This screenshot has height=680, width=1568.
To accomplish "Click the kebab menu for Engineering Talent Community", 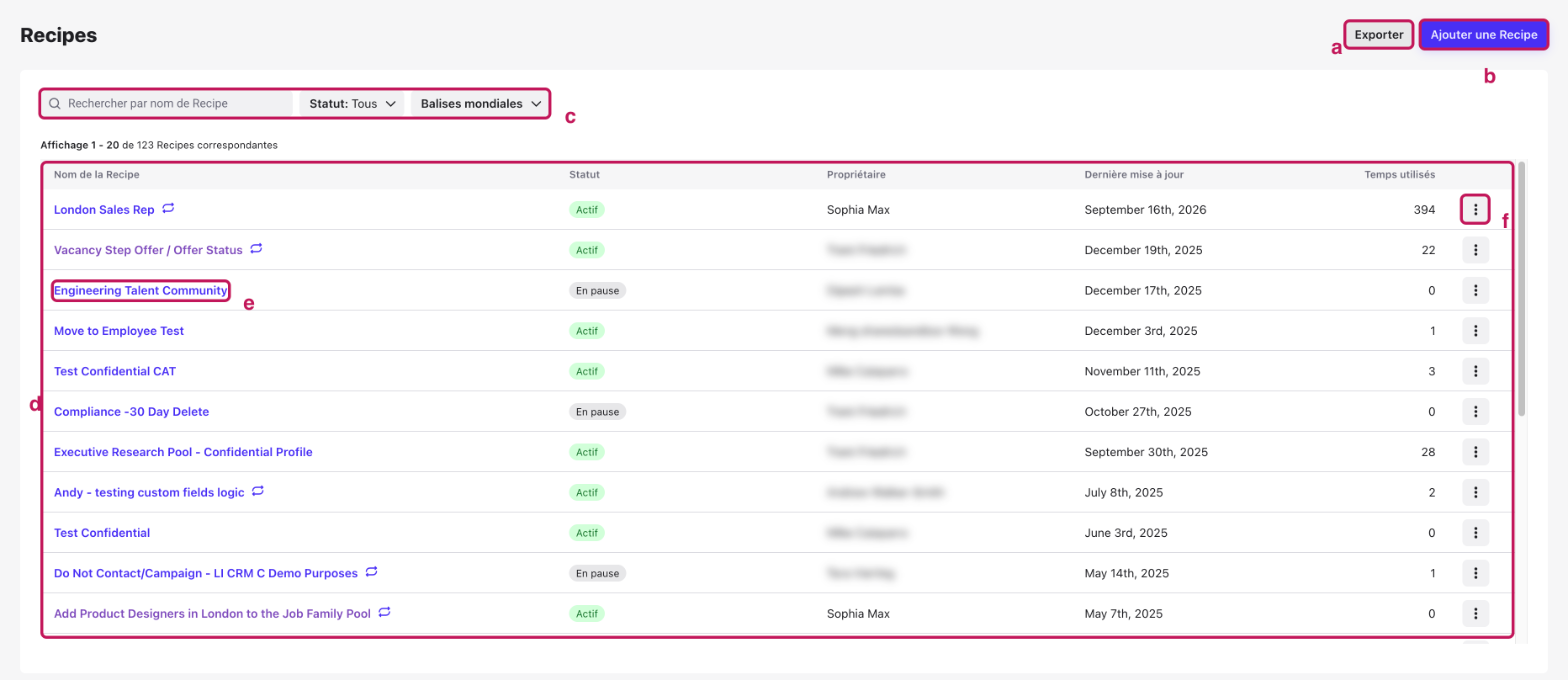I will (1475, 290).
